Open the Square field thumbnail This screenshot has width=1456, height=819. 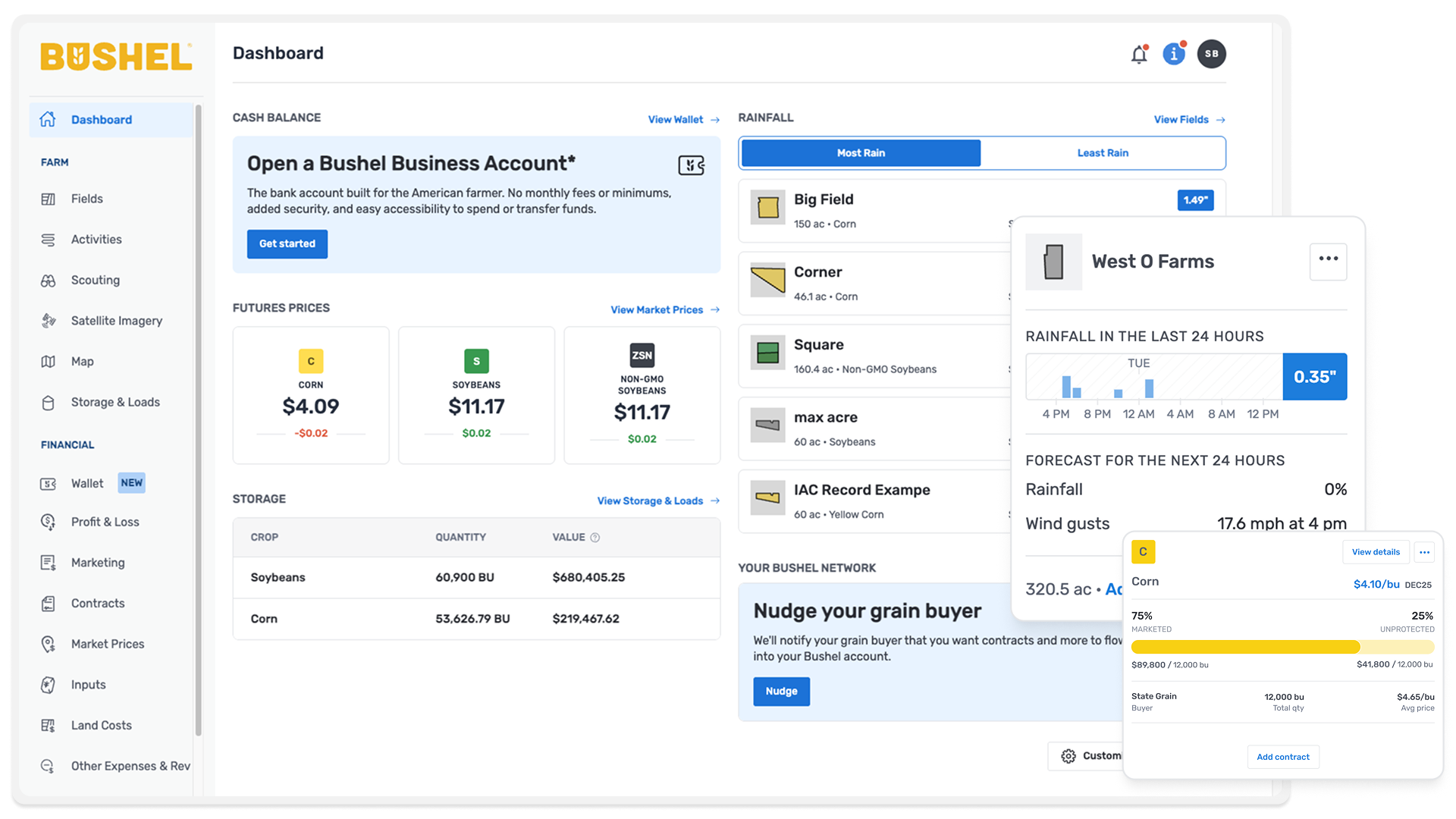pyautogui.click(x=767, y=353)
